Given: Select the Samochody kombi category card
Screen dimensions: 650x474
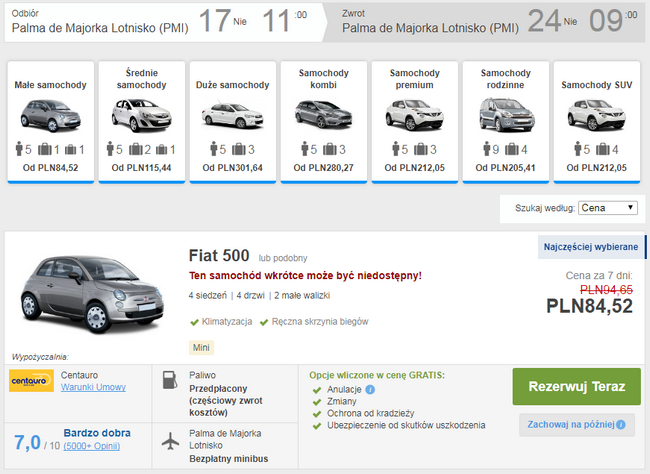Looking at the screenshot, I should pyautogui.click(x=324, y=122).
